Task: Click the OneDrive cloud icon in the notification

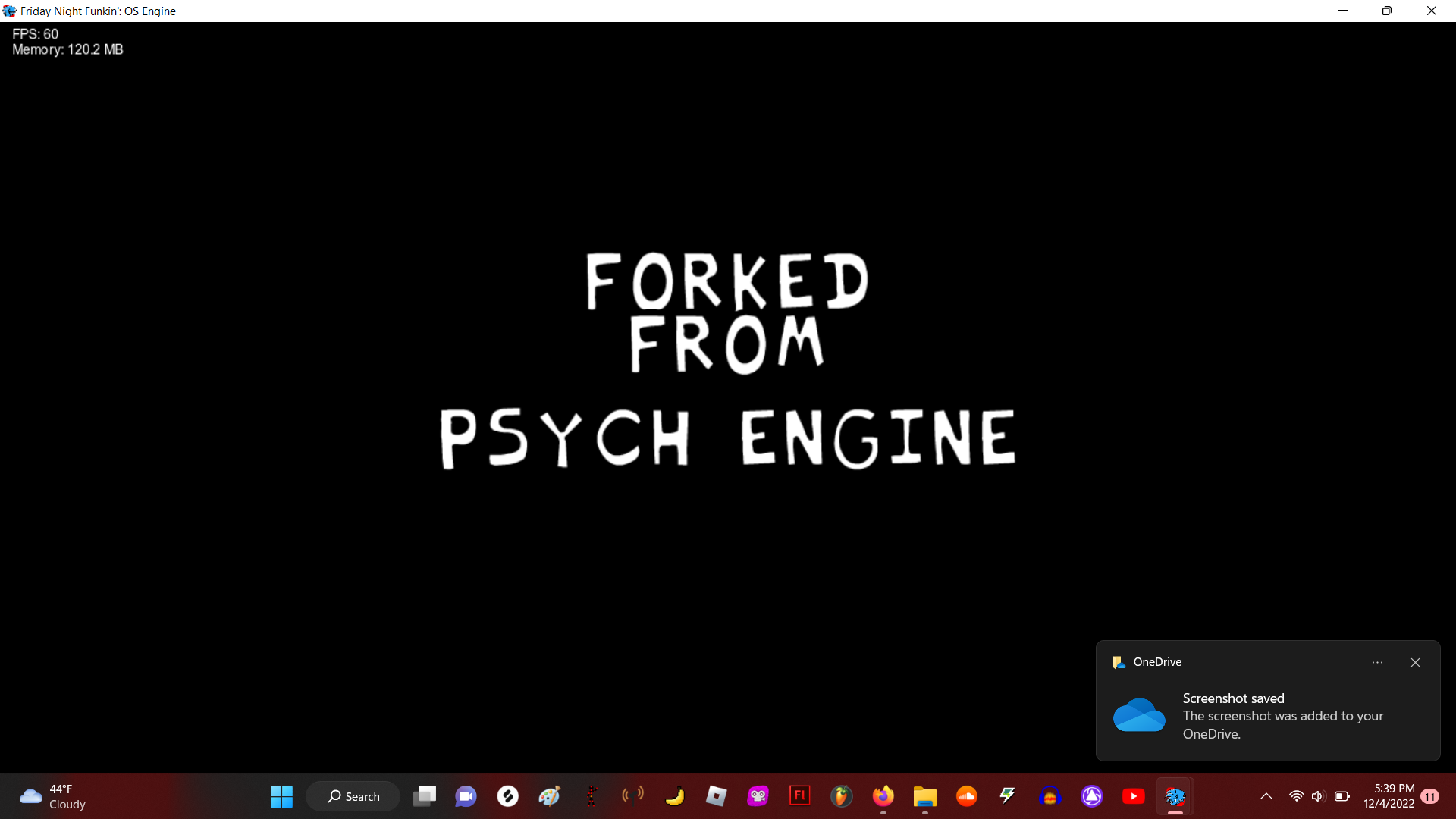Action: [1140, 714]
